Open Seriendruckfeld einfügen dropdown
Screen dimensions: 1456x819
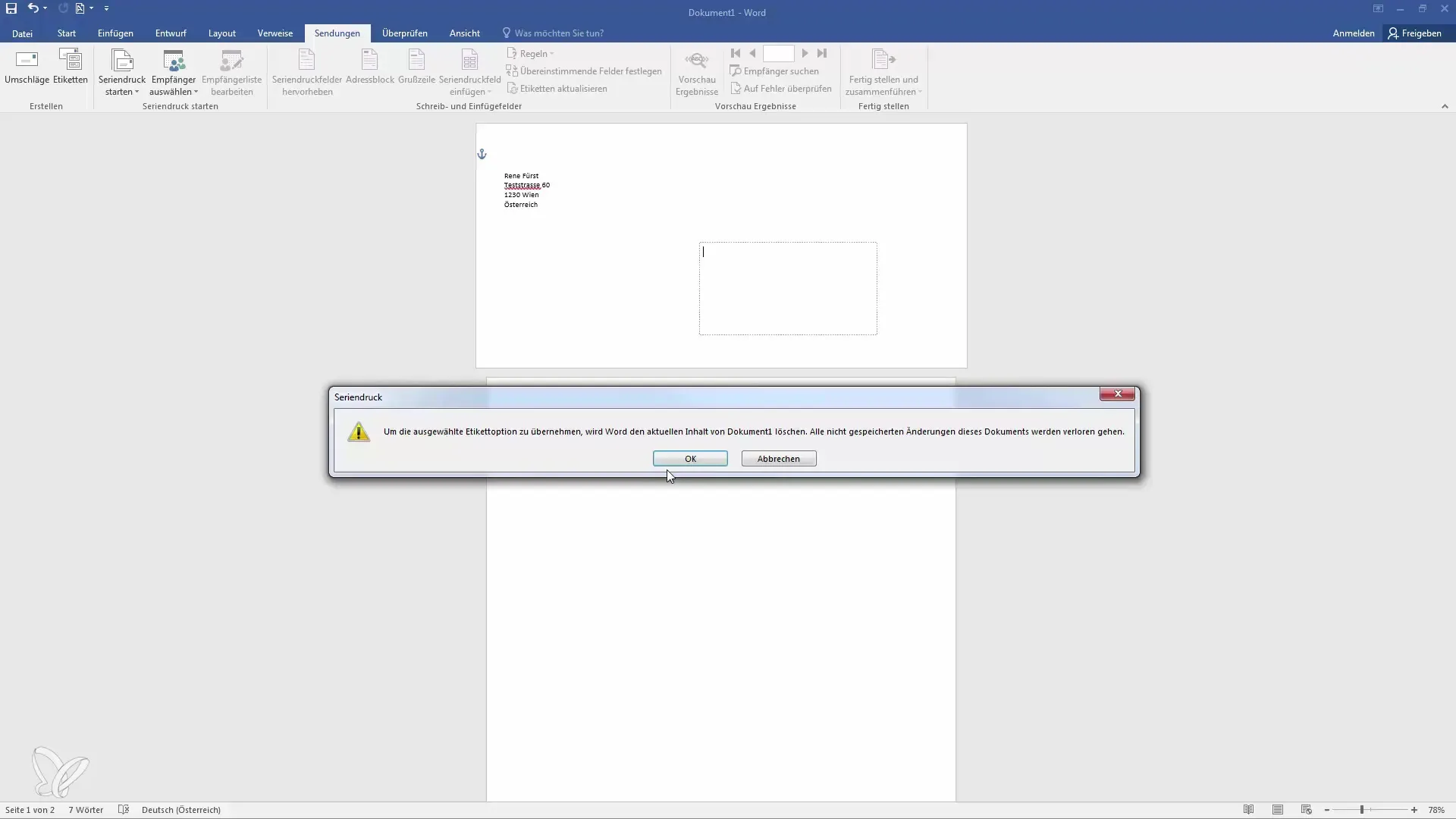(469, 72)
